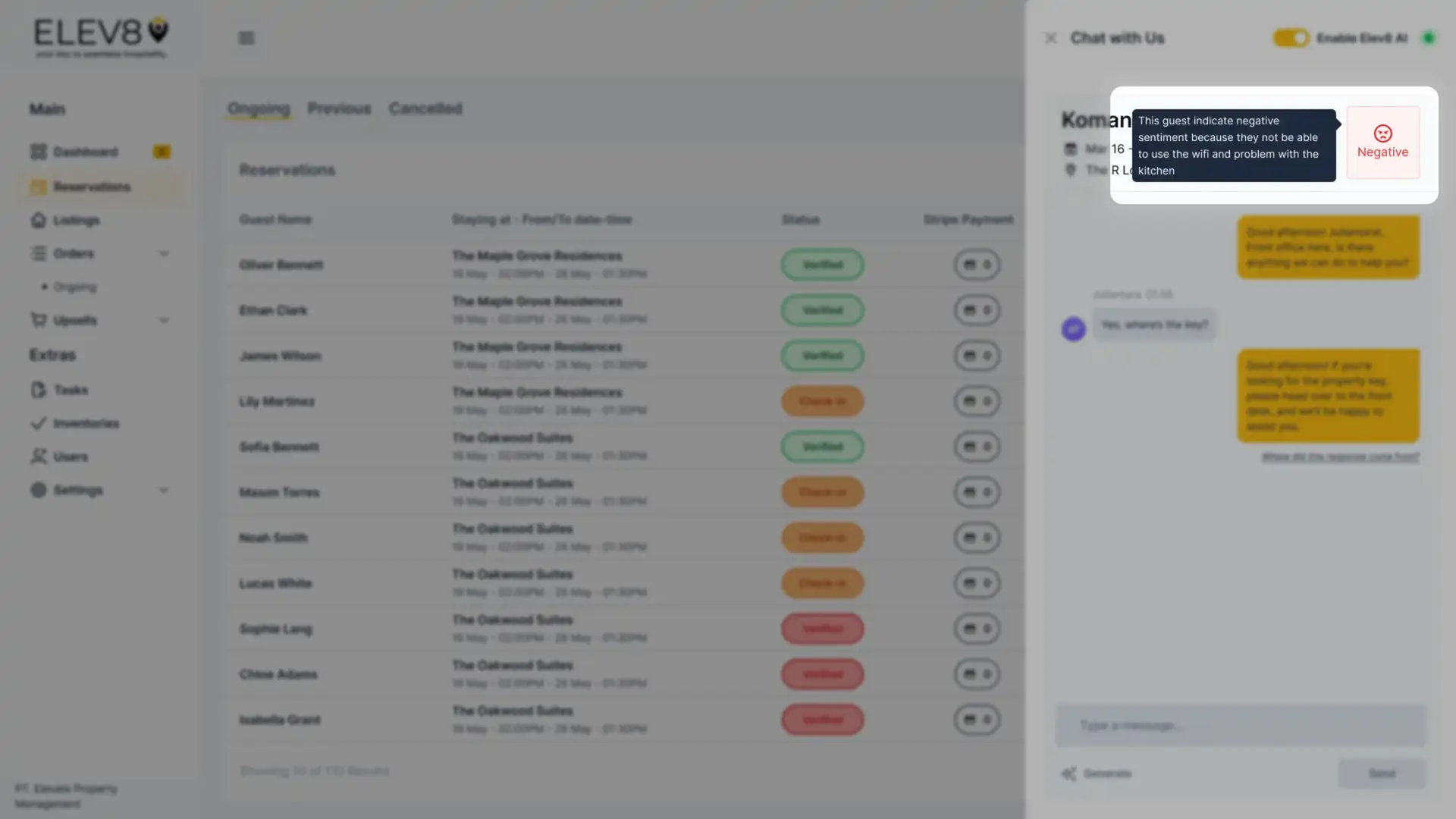1456x819 pixels.
Task: Open the Tasks section
Action: [71, 390]
